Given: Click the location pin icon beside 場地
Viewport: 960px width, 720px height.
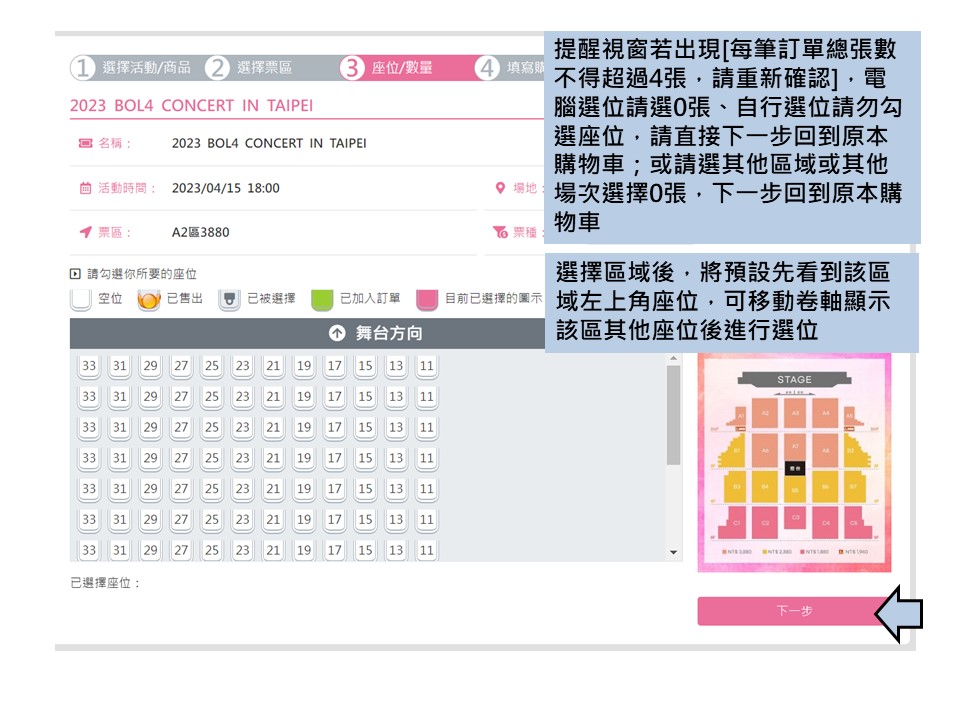Looking at the screenshot, I should (500, 188).
